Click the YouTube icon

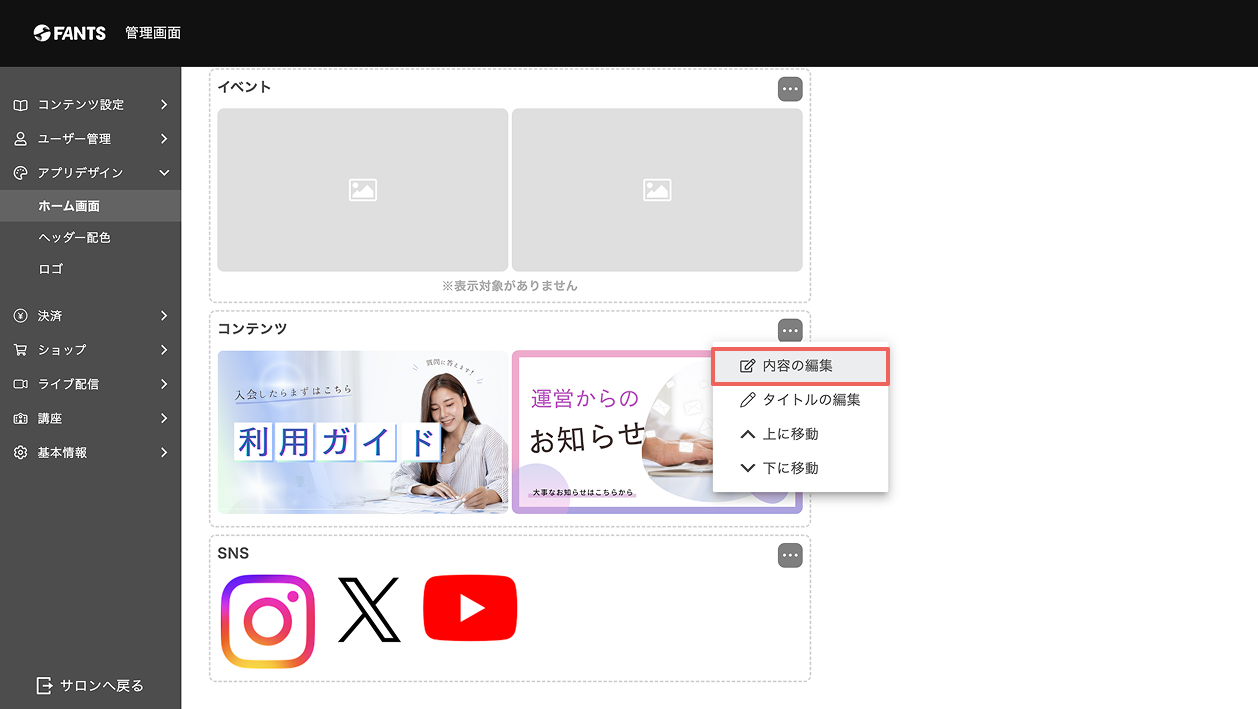[470, 608]
